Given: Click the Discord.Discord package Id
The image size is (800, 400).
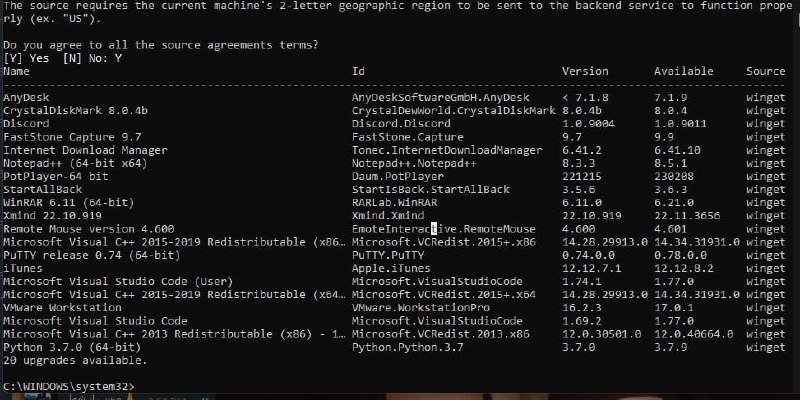Looking at the screenshot, I should point(401,123).
